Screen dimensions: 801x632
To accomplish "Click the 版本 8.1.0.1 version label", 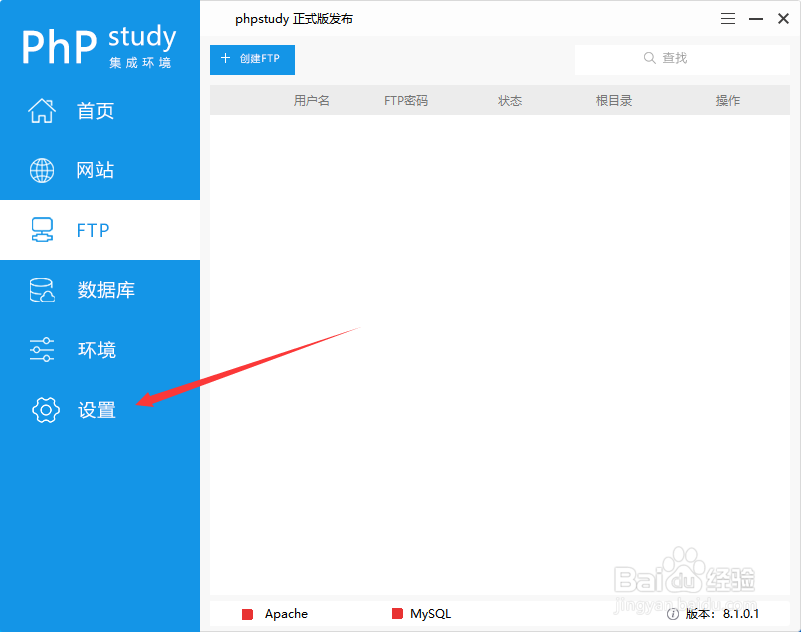I will (x=720, y=614).
